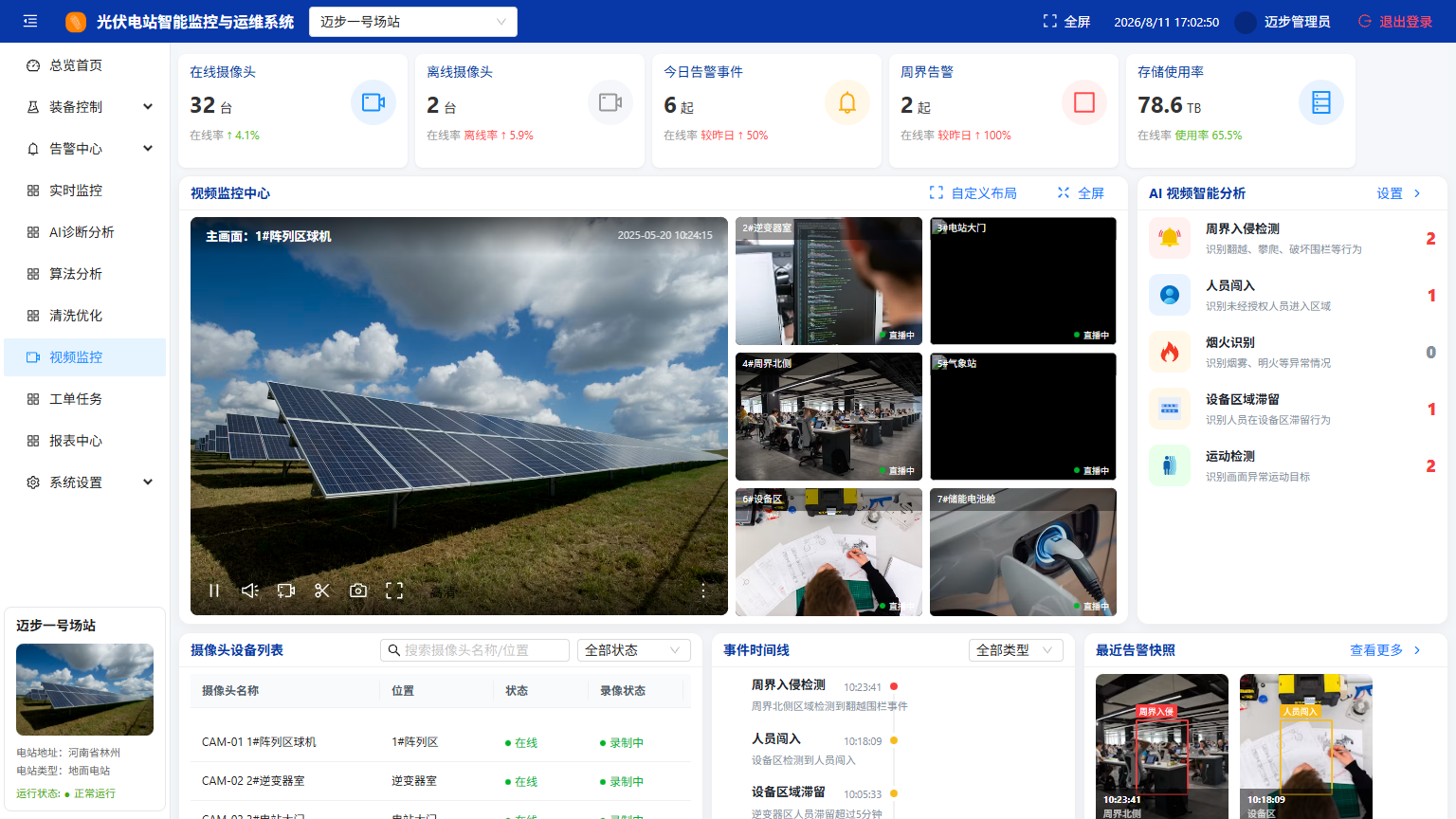Screen dimensions: 1456x819
Task: Mute the main camera audio
Action: pyautogui.click(x=250, y=591)
